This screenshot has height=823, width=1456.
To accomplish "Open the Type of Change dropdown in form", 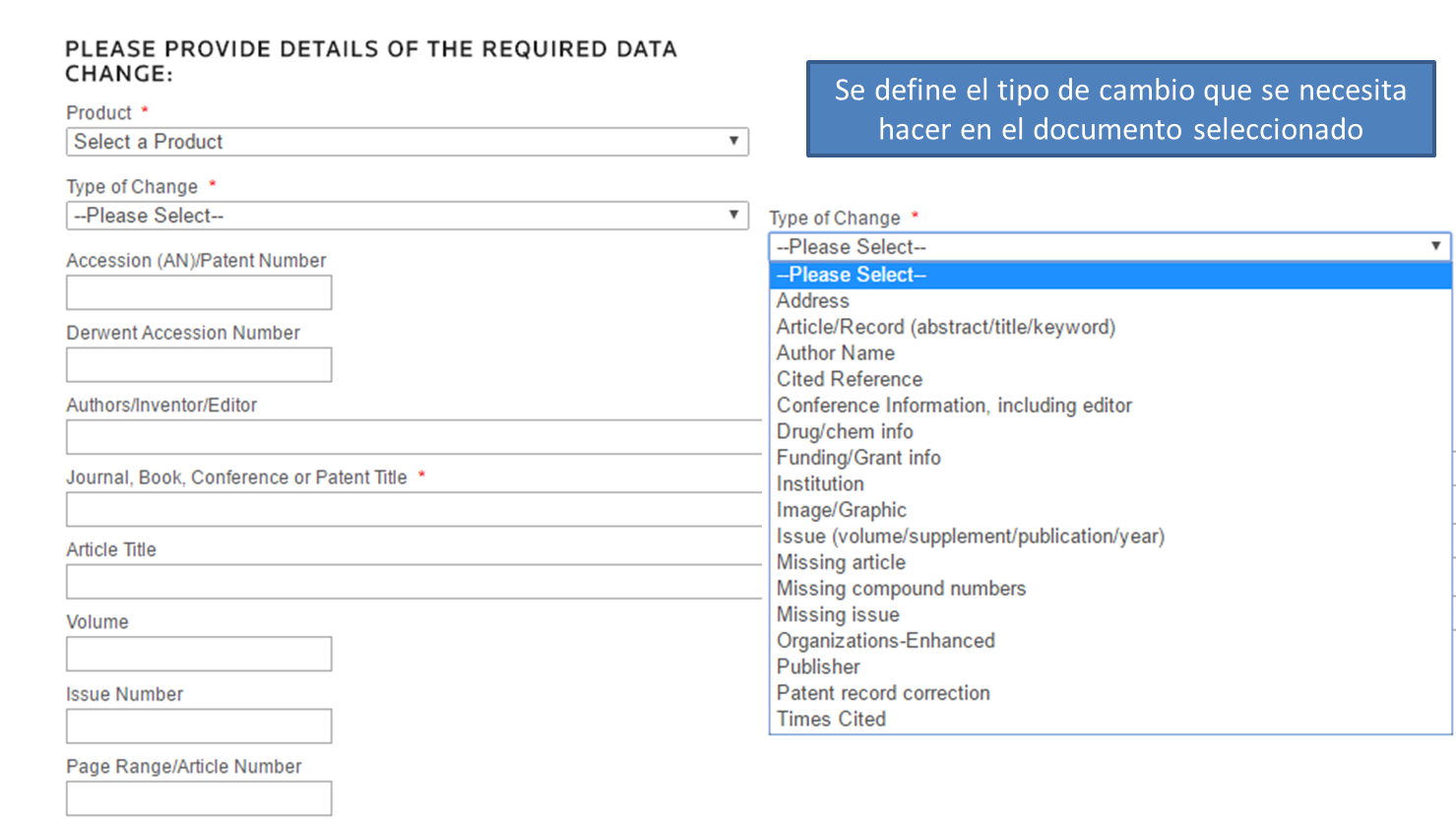I will [407, 216].
